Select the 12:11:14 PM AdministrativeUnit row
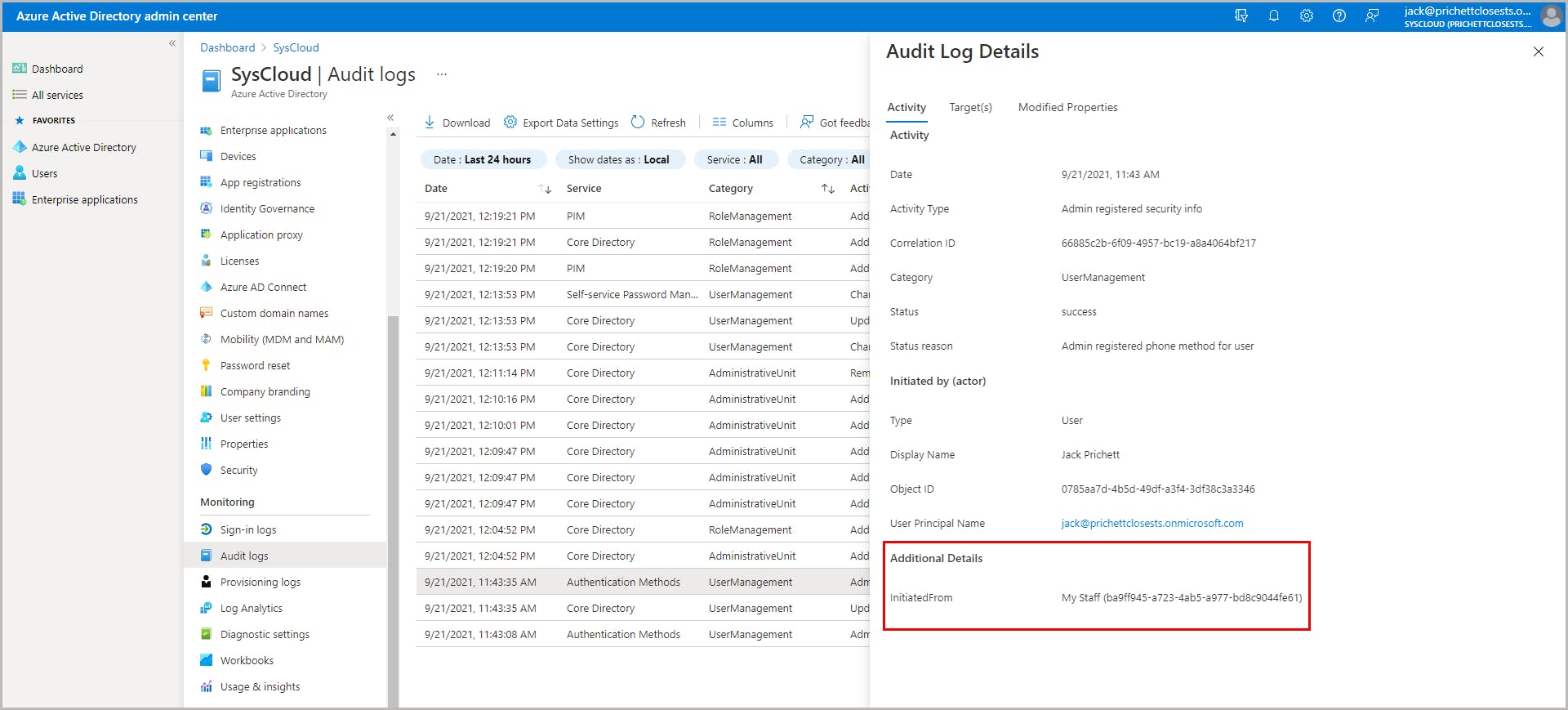Viewport: 1568px width, 710px height. coord(643,373)
